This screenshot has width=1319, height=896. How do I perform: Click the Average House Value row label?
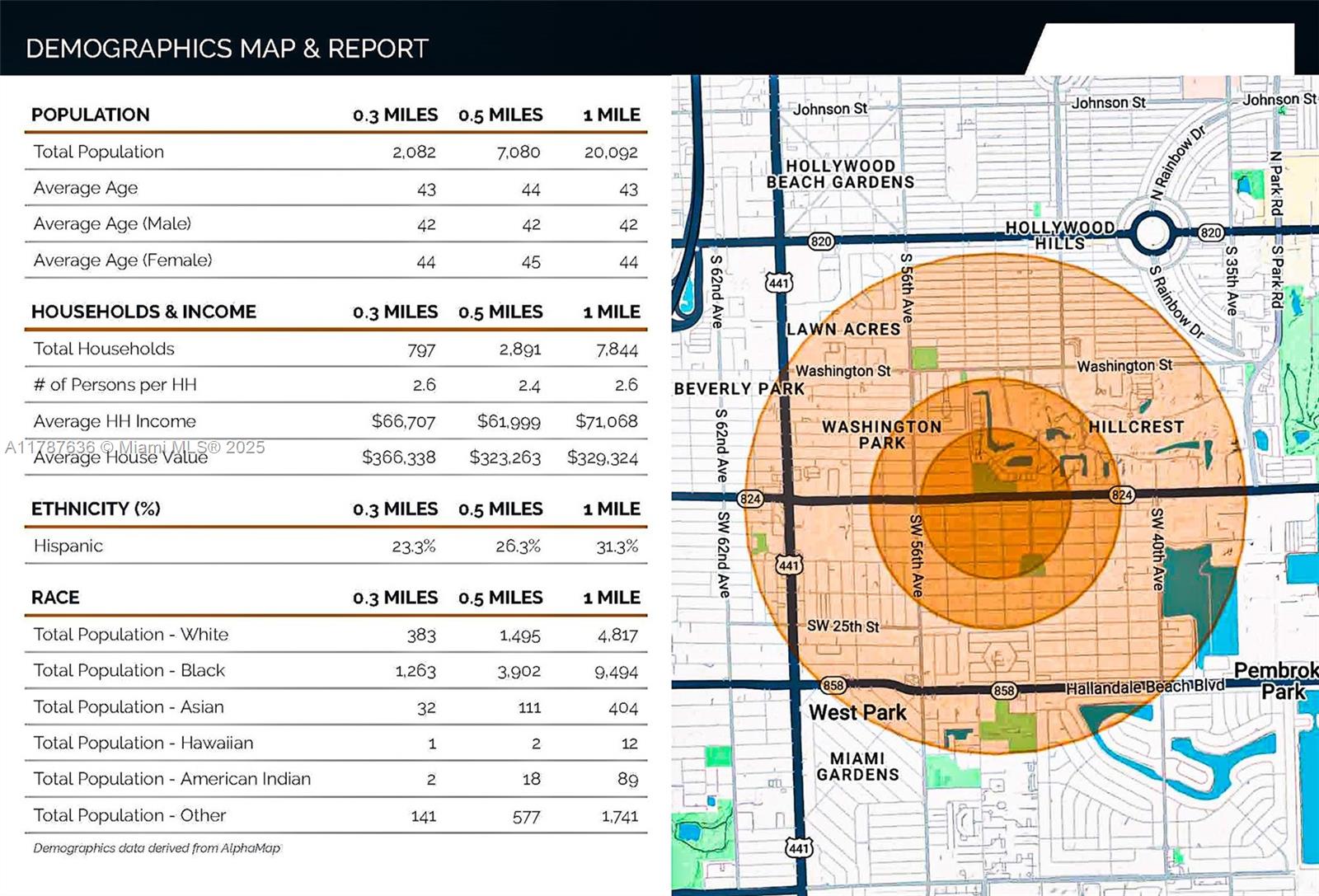tap(120, 457)
